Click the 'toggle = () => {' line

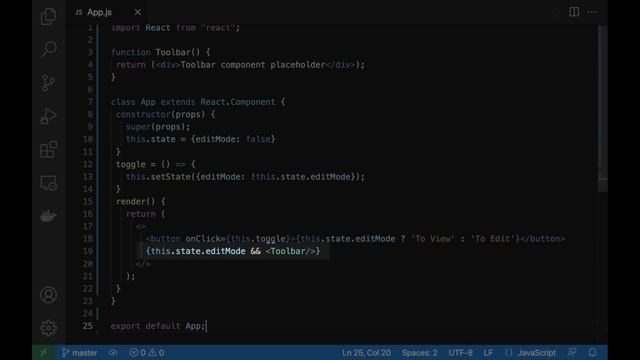[x=156, y=164]
